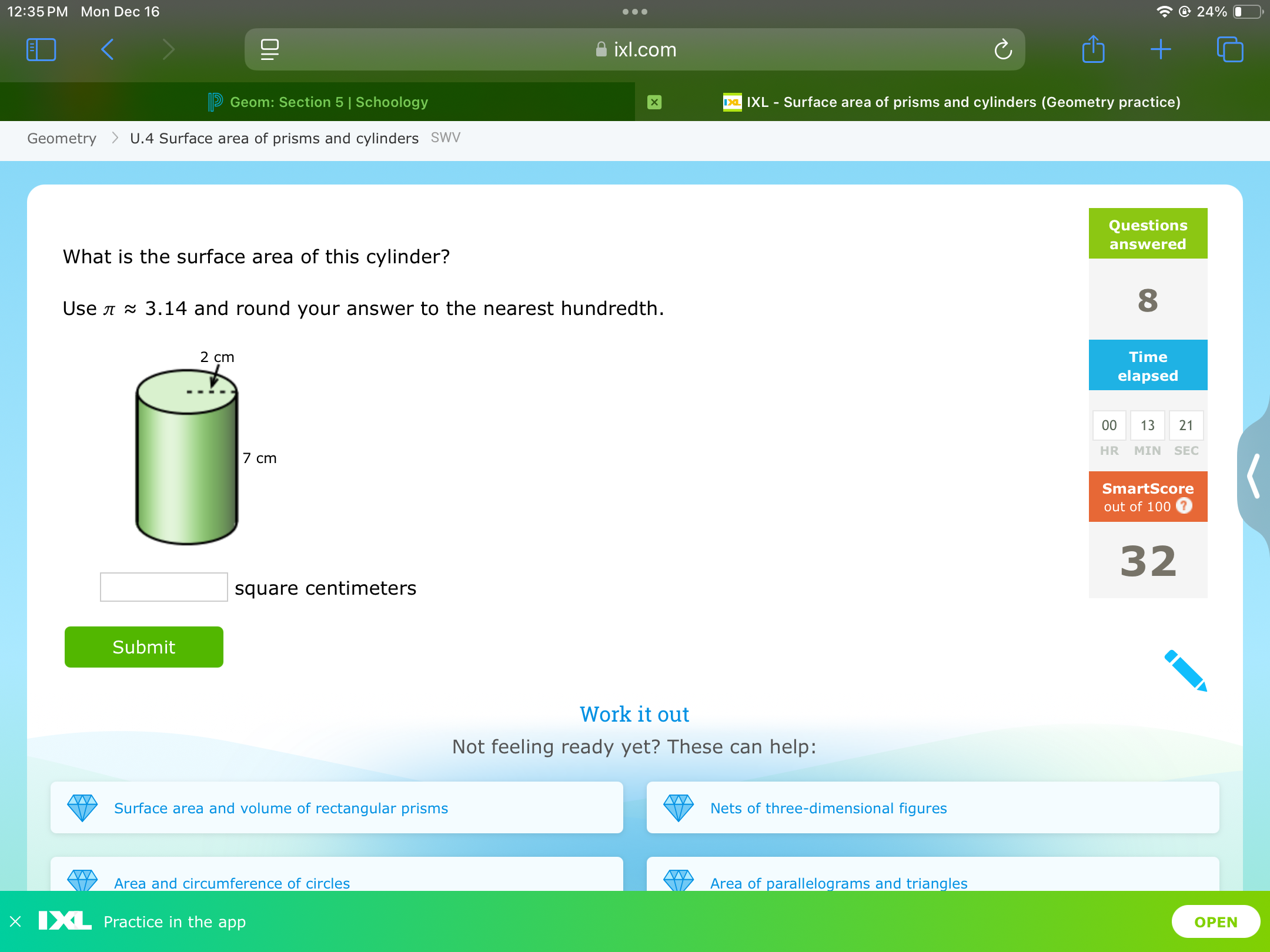Tap the reader view icon

coord(269,50)
